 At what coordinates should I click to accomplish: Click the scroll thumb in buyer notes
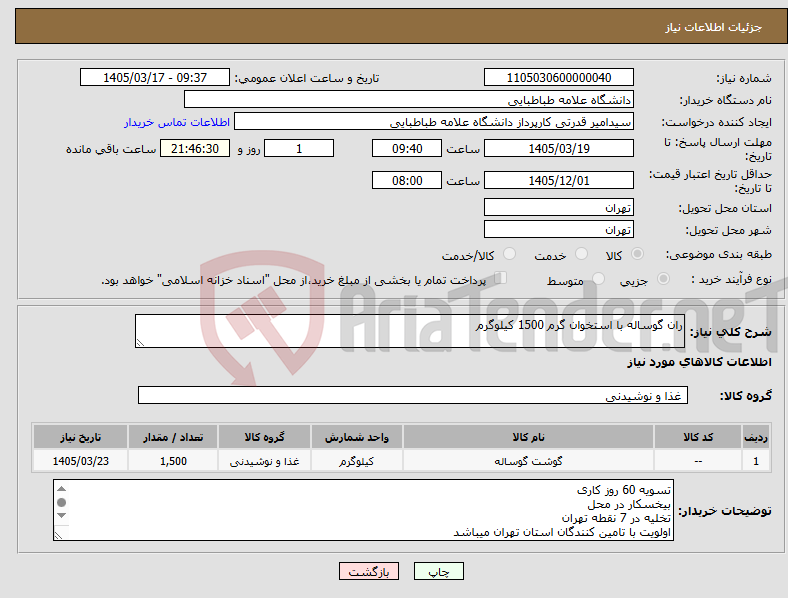pos(61,502)
